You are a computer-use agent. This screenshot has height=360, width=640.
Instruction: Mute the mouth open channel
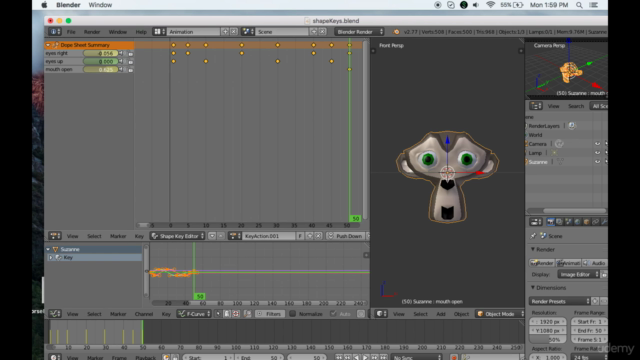click(x=121, y=69)
